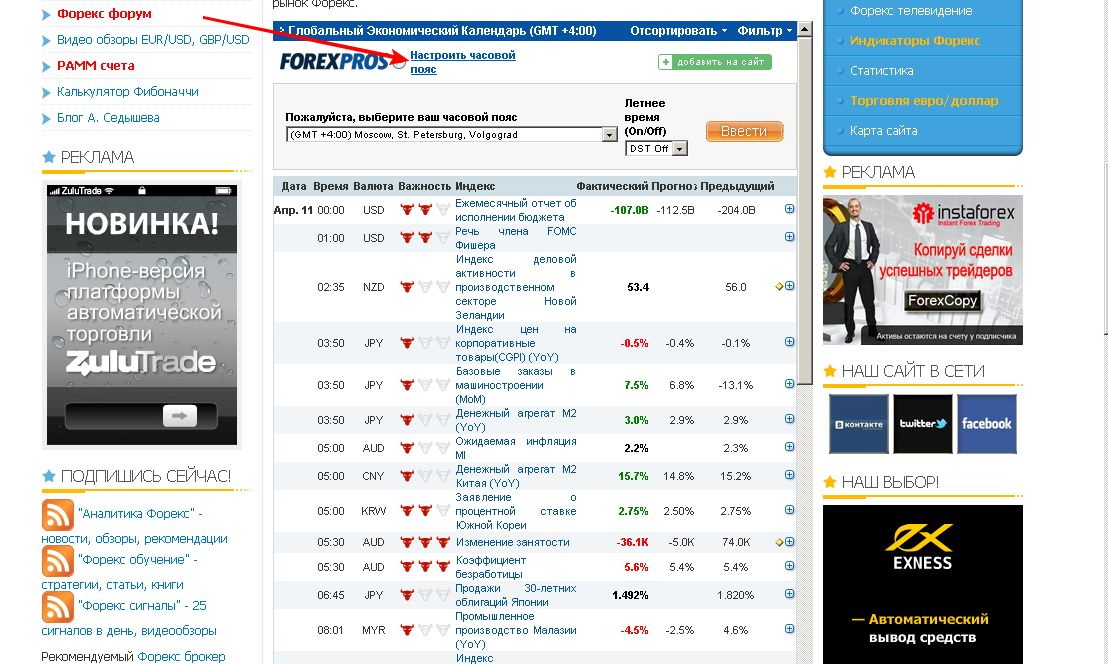The width and height of the screenshot is (1108, 664).
Task: Click the ForexCopy label in InstaForex ad
Action: point(942,300)
